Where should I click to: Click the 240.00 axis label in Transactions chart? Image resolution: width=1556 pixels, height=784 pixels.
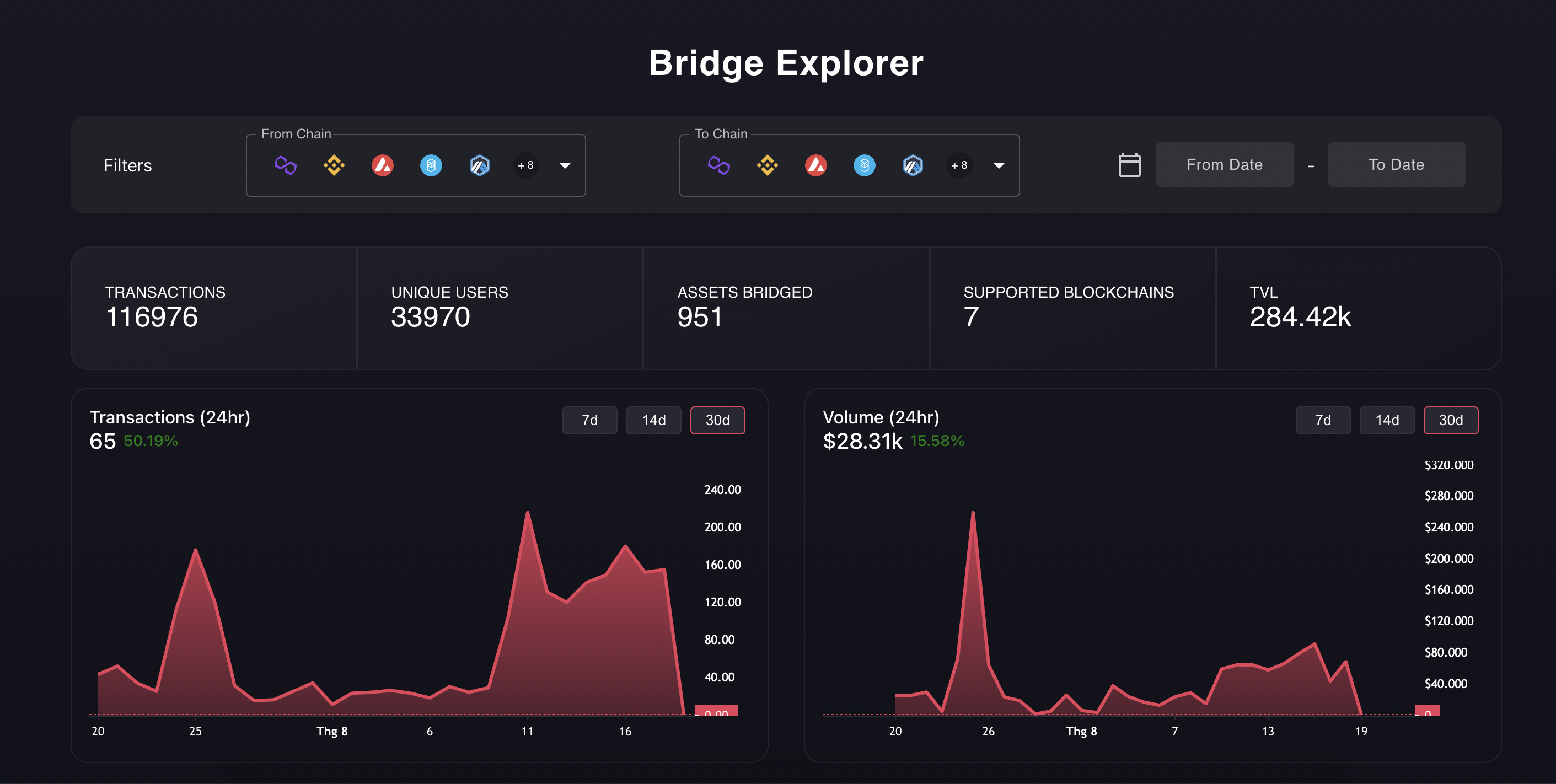click(x=722, y=490)
